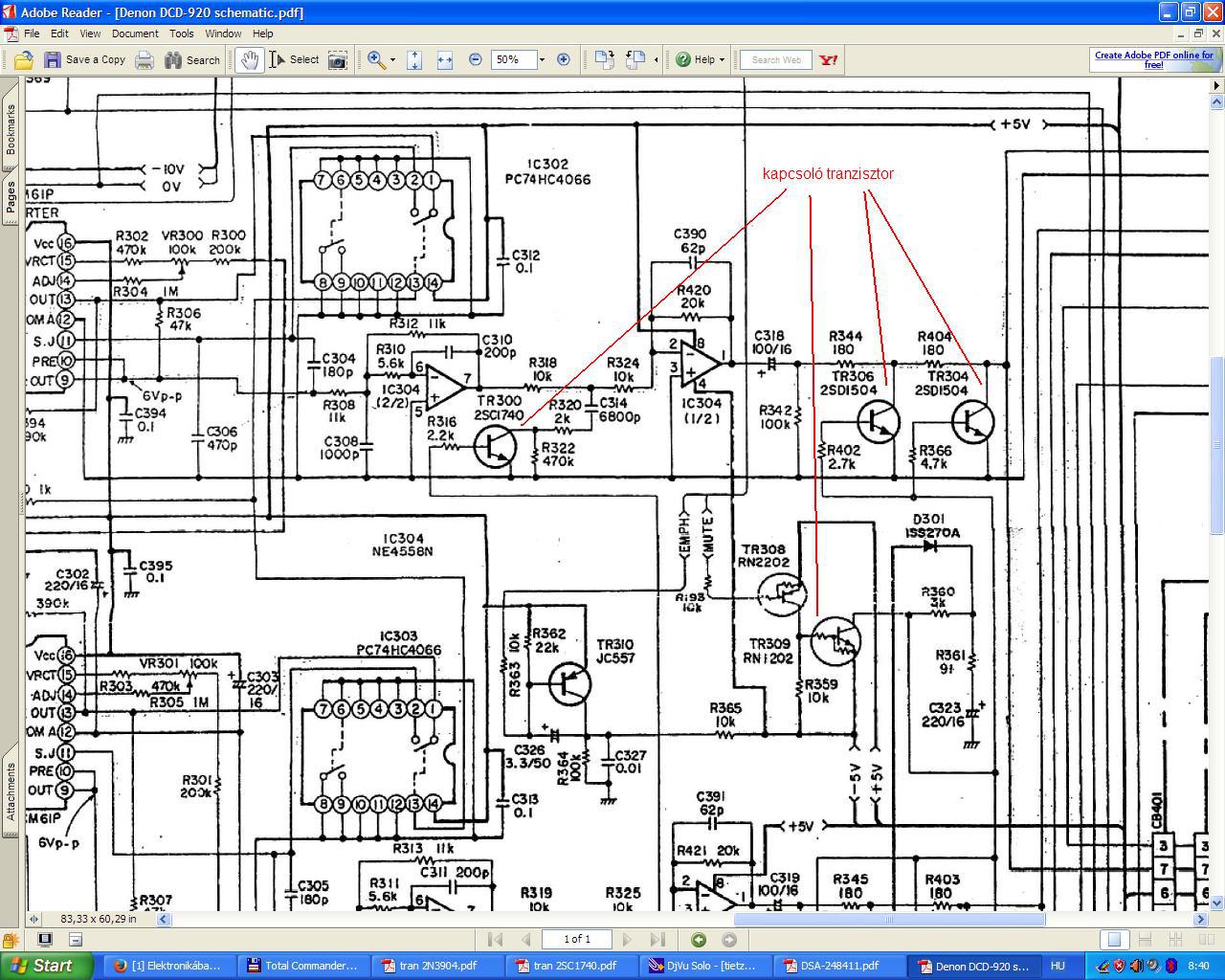1225x980 pixels.
Task: Click the scroll down arrow of vertical scrollbar
Action: click(1217, 902)
